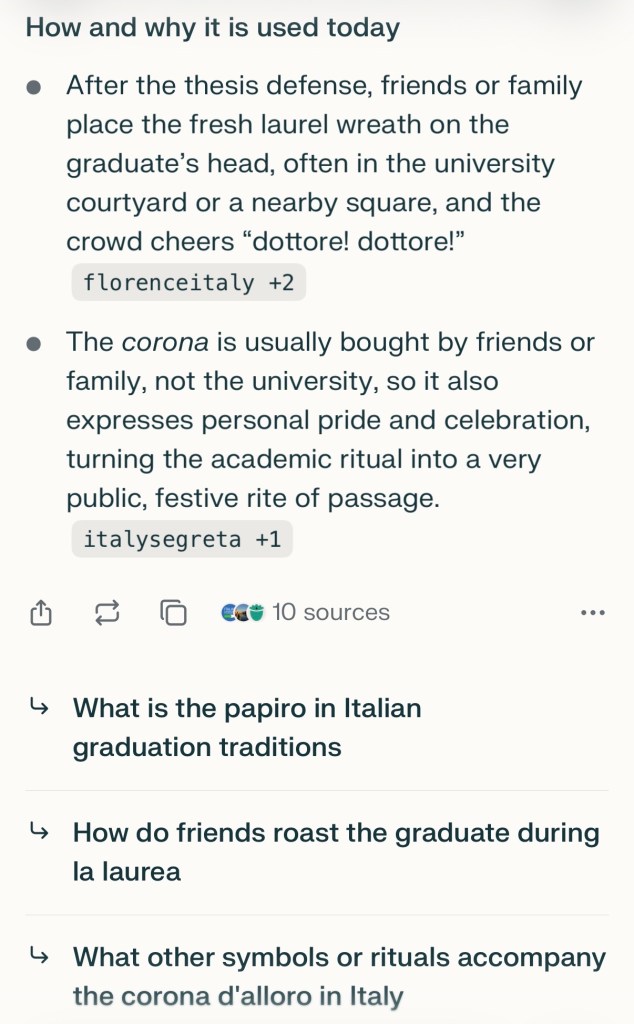Select "How do friends roast the graduate" question
The height and width of the screenshot is (1024, 634).
pyautogui.click(x=336, y=852)
